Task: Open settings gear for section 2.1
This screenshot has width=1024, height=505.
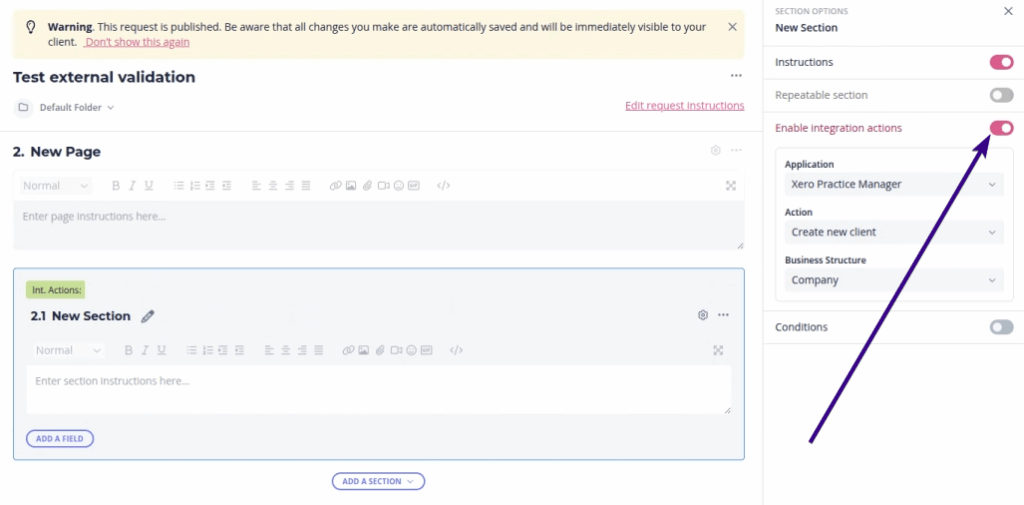Action: 703,315
